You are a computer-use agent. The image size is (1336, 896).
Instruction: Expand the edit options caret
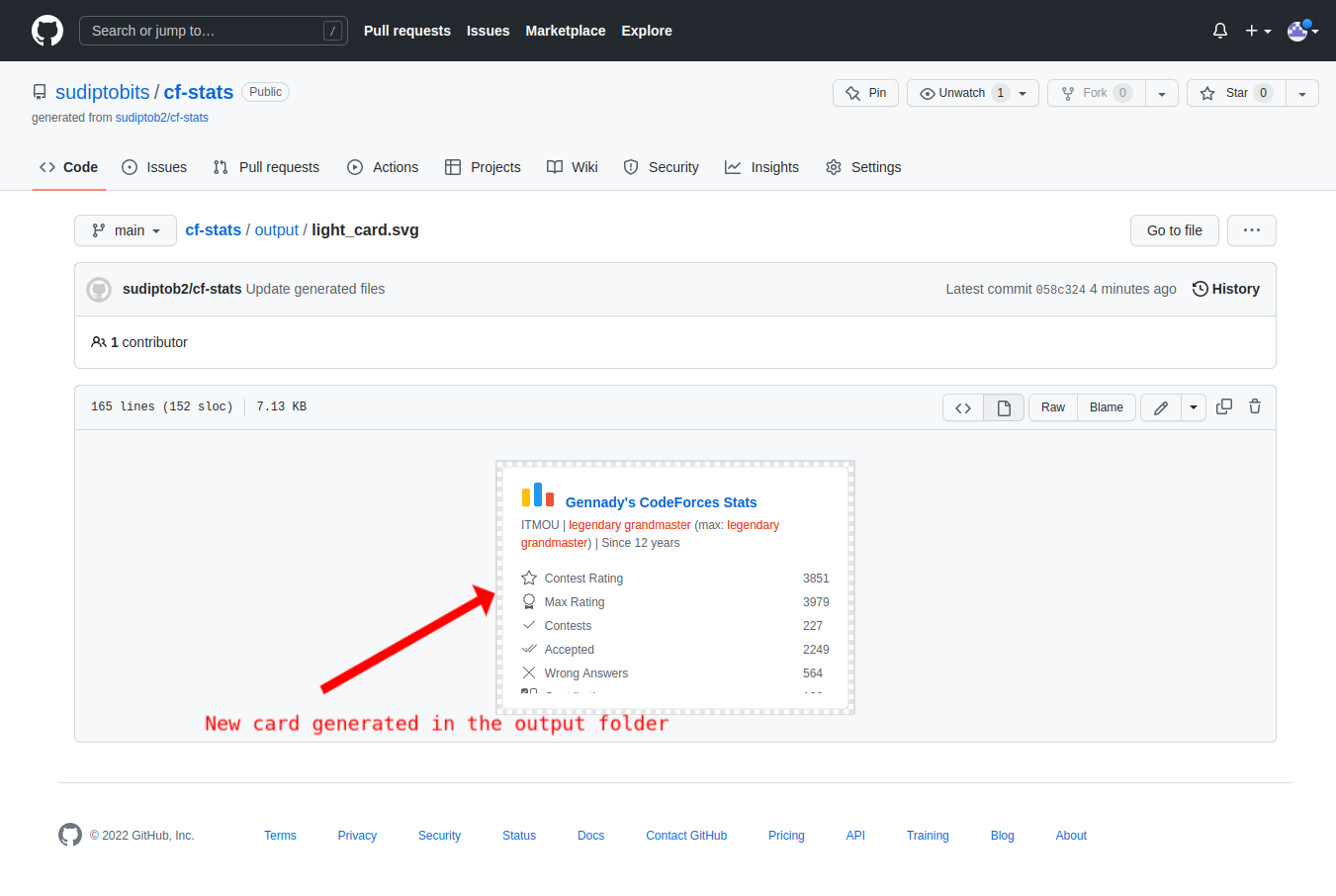pos(1194,407)
